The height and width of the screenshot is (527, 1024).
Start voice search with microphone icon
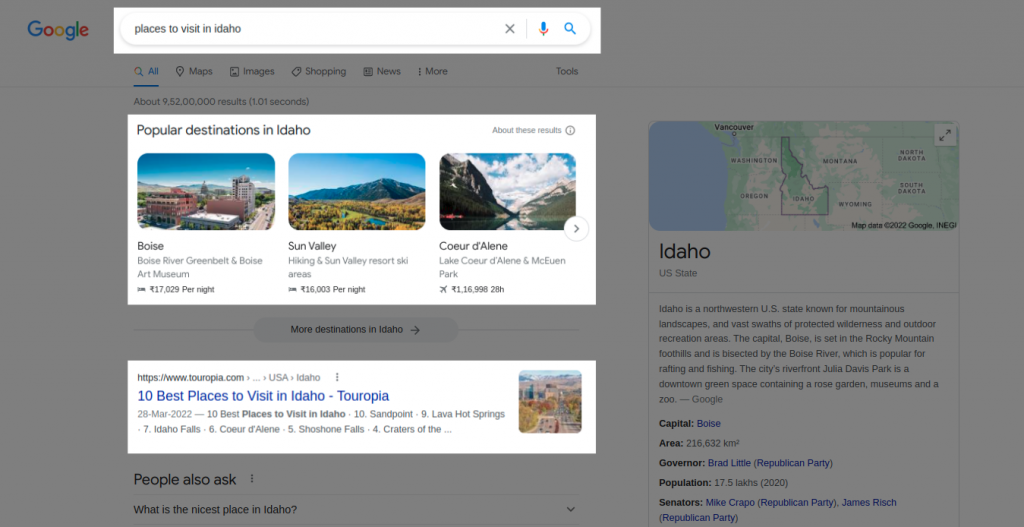(x=543, y=29)
